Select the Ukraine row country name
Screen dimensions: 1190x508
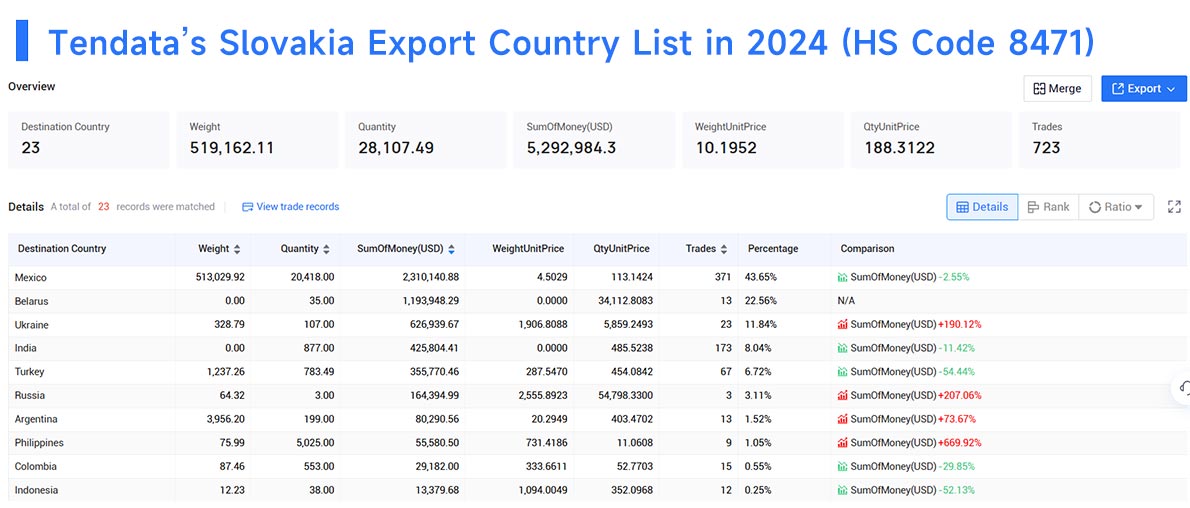pyautogui.click(x=32, y=324)
